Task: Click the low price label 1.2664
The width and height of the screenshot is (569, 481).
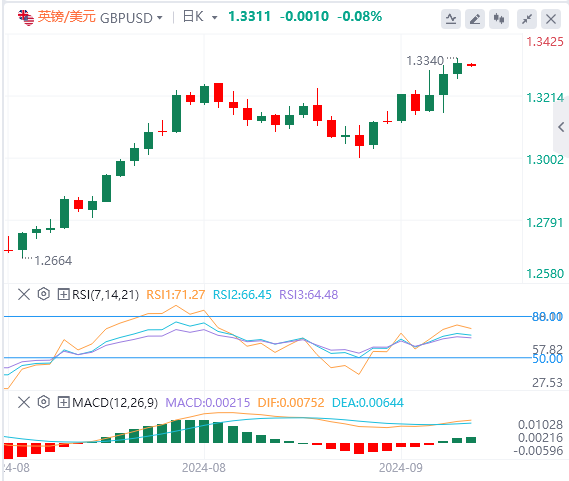Action: click(53, 261)
